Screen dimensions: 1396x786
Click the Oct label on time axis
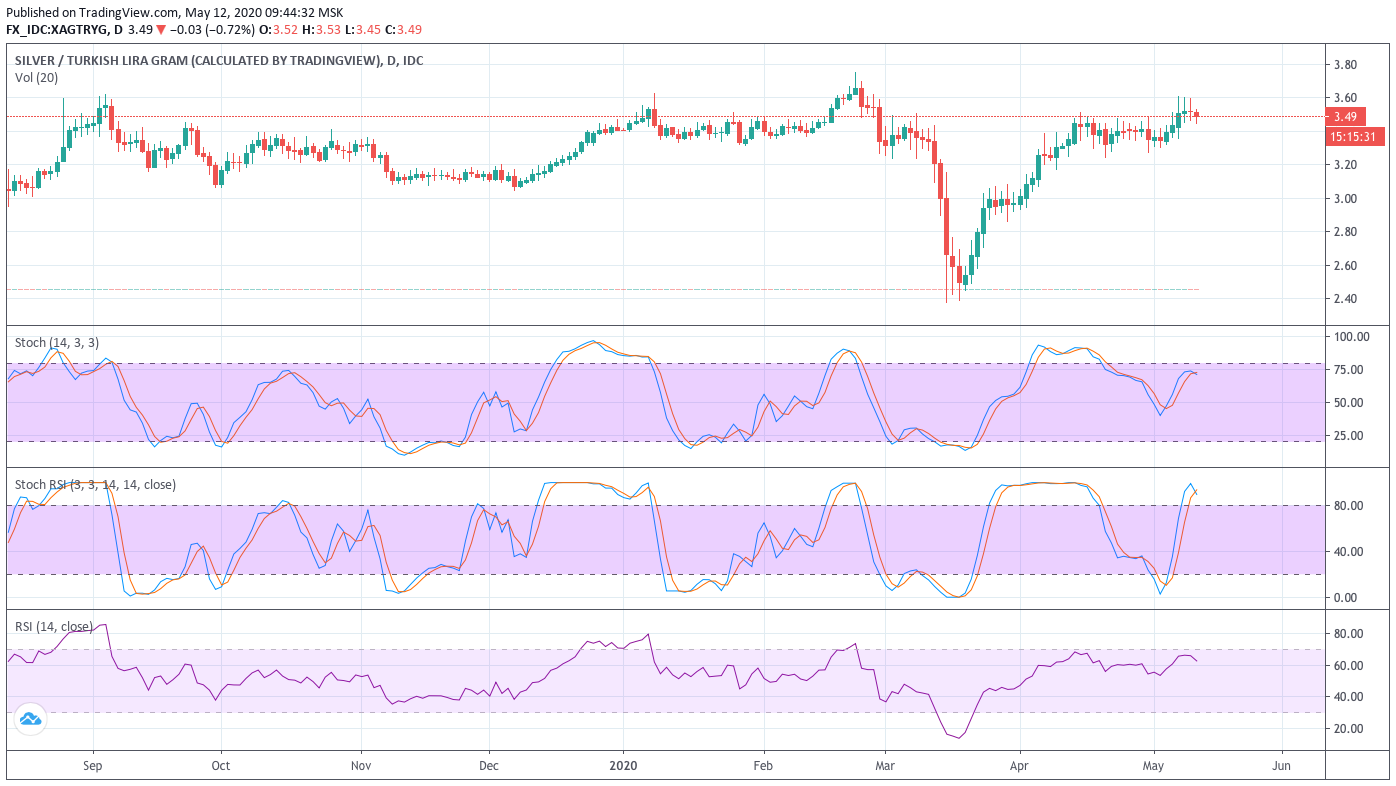(x=221, y=766)
